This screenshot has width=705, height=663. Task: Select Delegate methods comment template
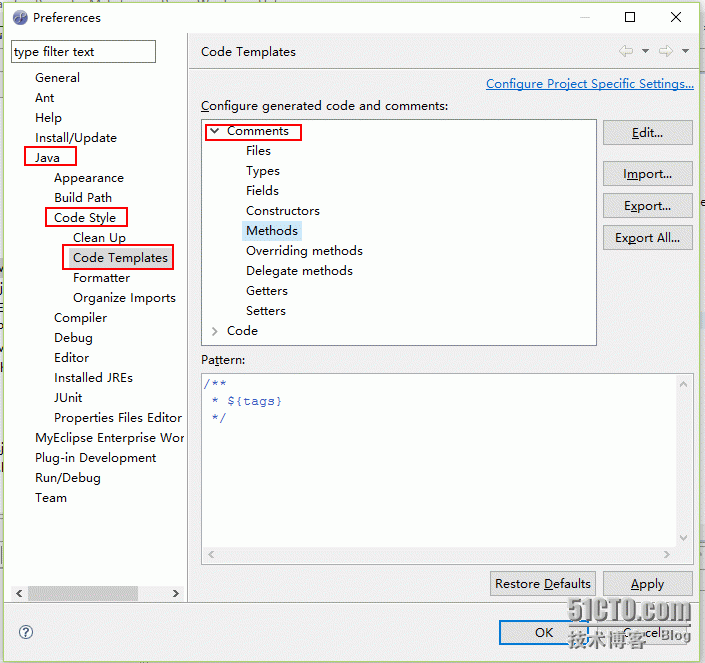tap(299, 271)
